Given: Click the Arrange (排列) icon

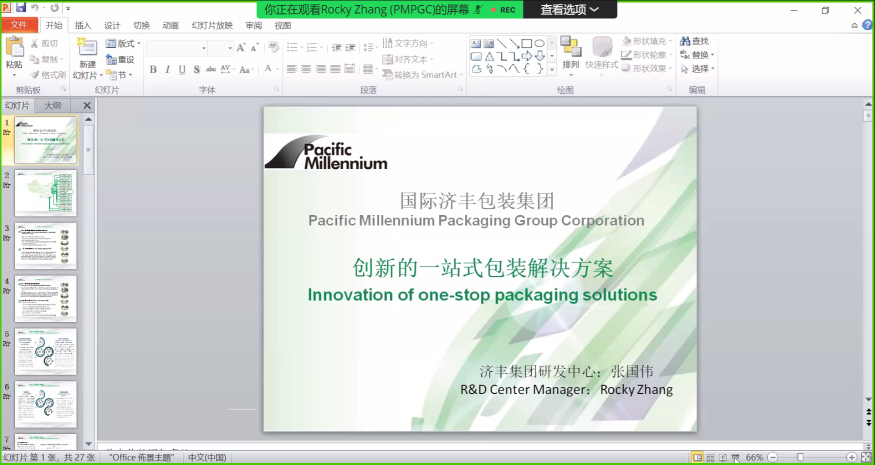Looking at the screenshot, I should pyautogui.click(x=571, y=46).
